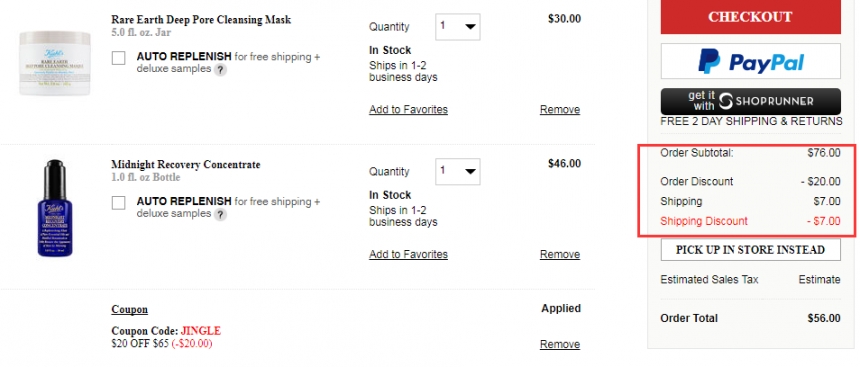This screenshot has height=367, width=860.
Task: Remove Midnight Recovery Concentrate from cart
Action: [559, 255]
